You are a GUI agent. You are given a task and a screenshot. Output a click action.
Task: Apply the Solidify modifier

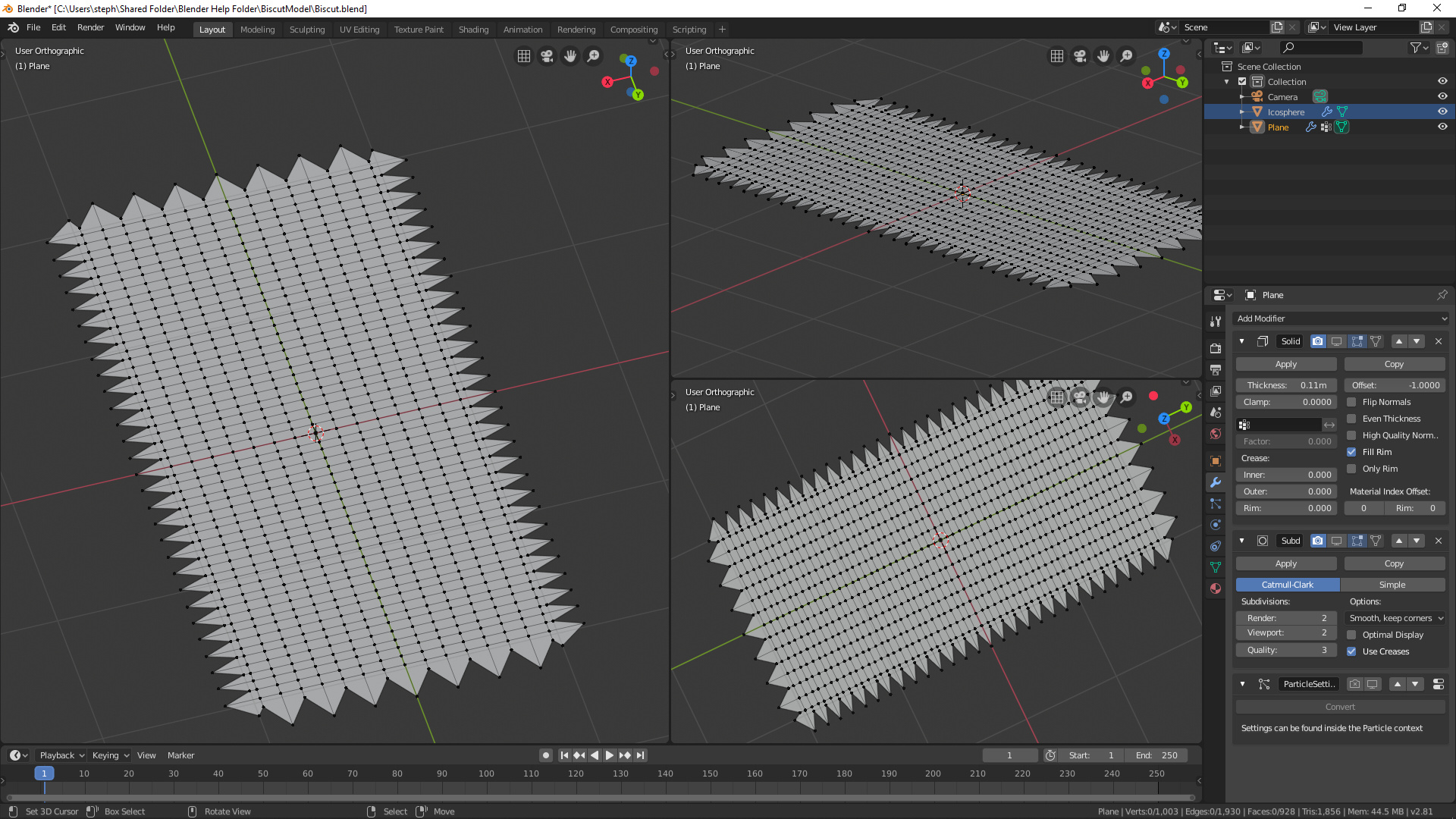1286,364
